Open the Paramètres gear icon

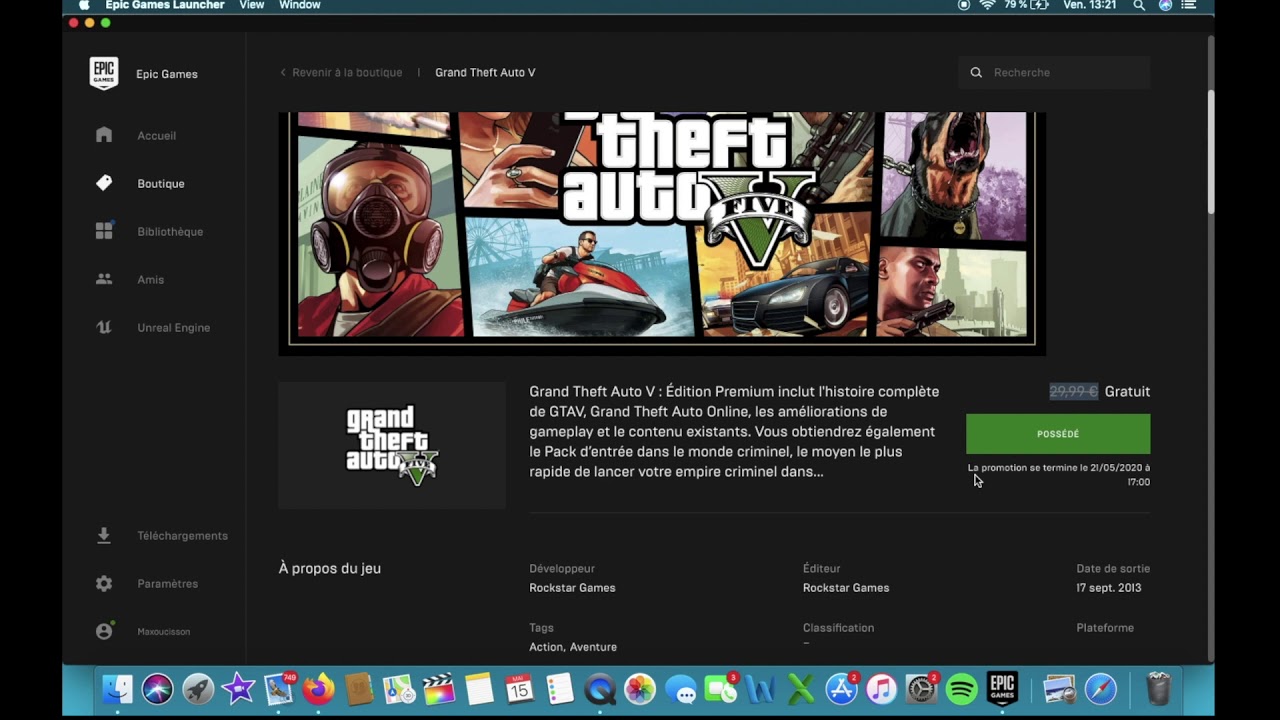click(104, 583)
